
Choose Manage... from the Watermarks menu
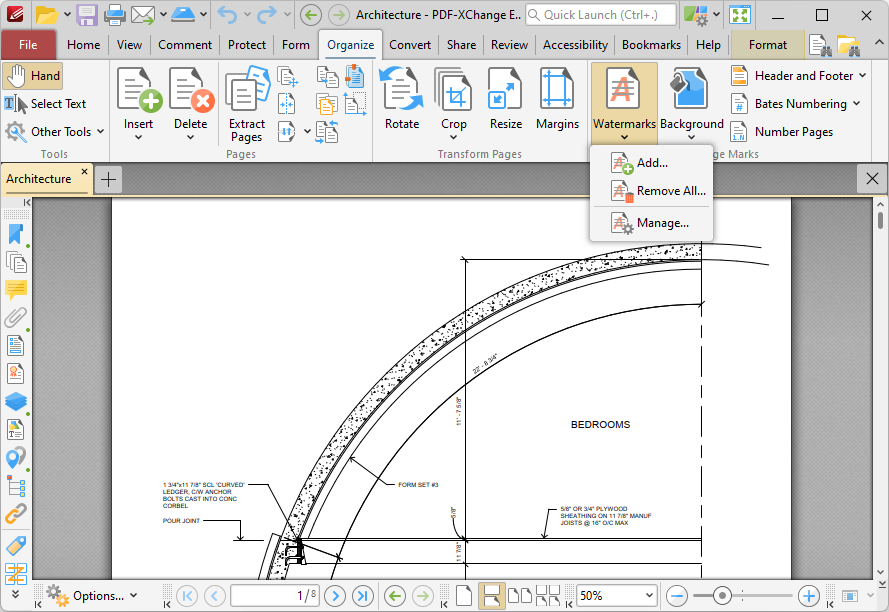click(651, 223)
